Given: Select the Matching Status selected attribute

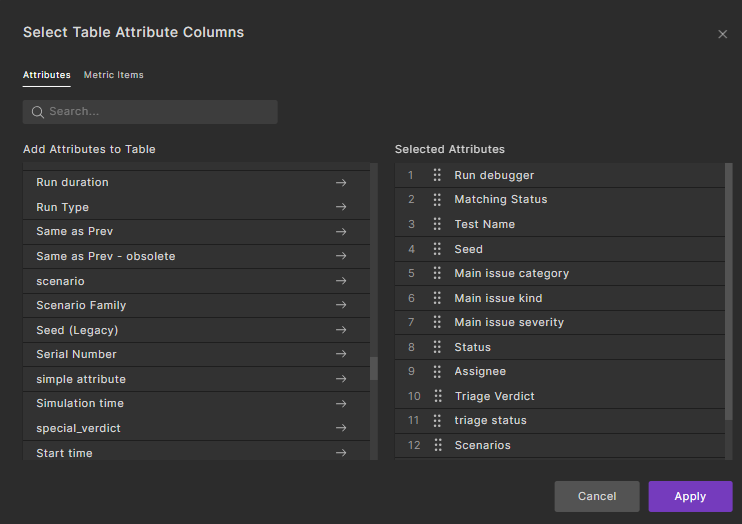Looking at the screenshot, I should 500,199.
